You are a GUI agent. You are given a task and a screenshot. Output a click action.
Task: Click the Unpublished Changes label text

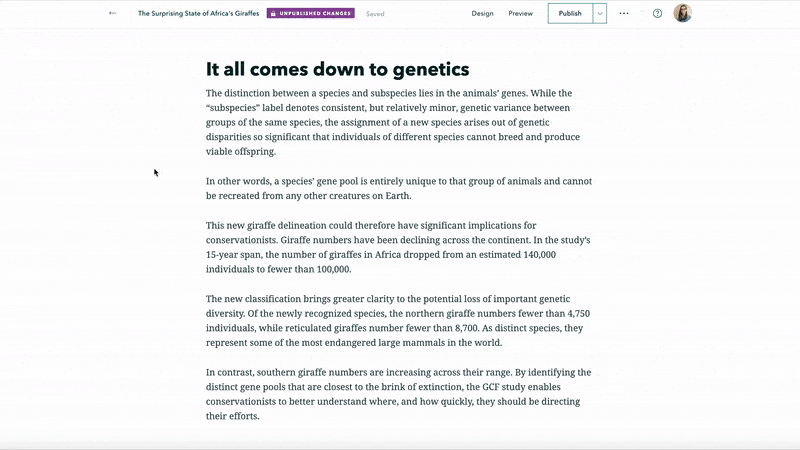[315, 14]
